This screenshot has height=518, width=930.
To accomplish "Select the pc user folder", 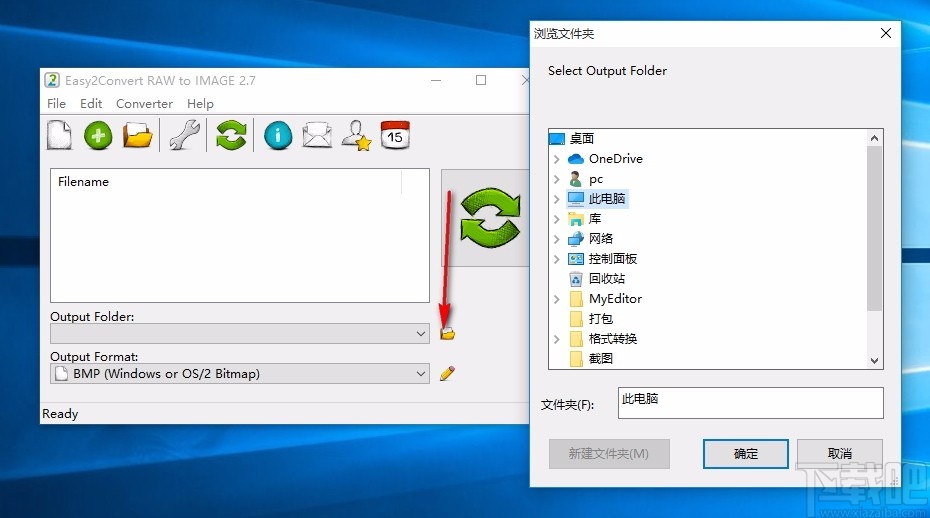I will [595, 179].
